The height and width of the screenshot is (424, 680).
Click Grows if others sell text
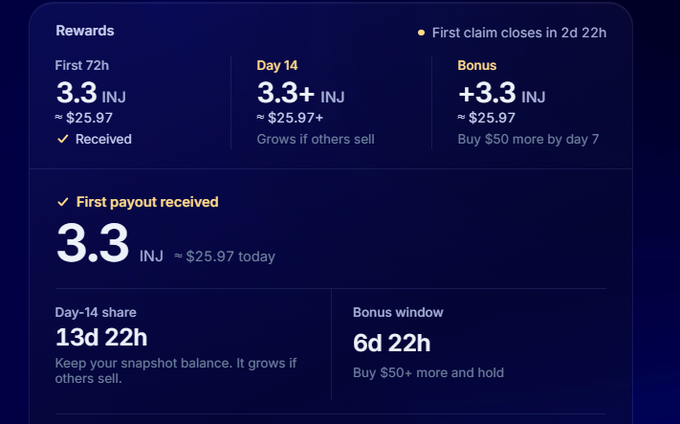pos(315,139)
